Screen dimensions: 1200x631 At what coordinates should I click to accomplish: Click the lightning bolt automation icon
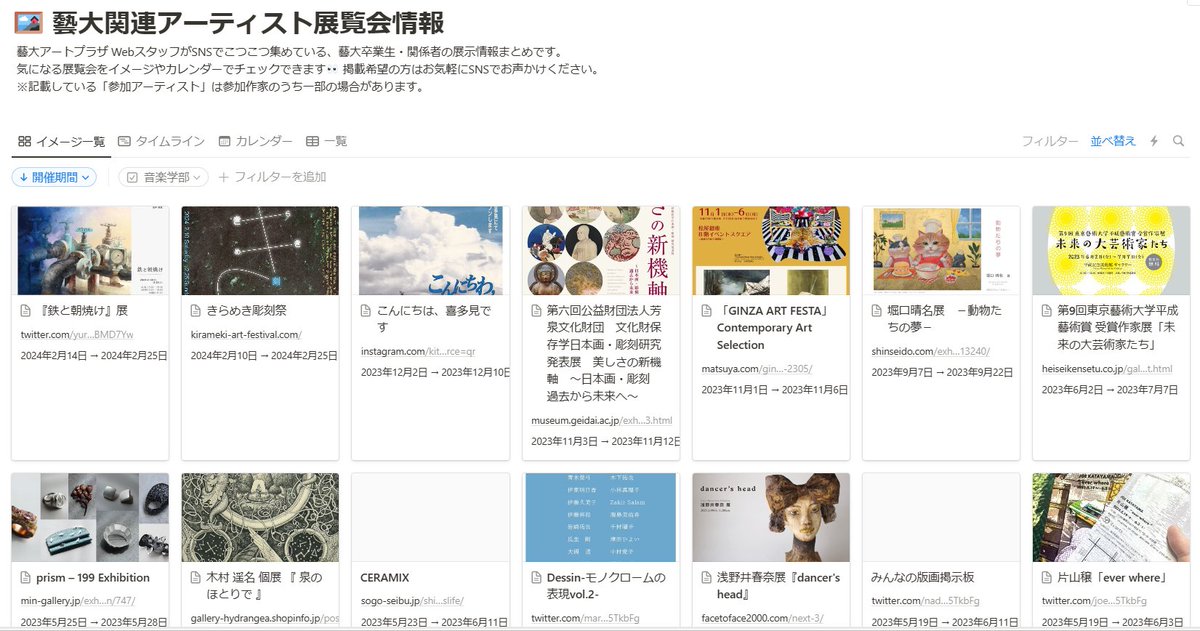1154,141
